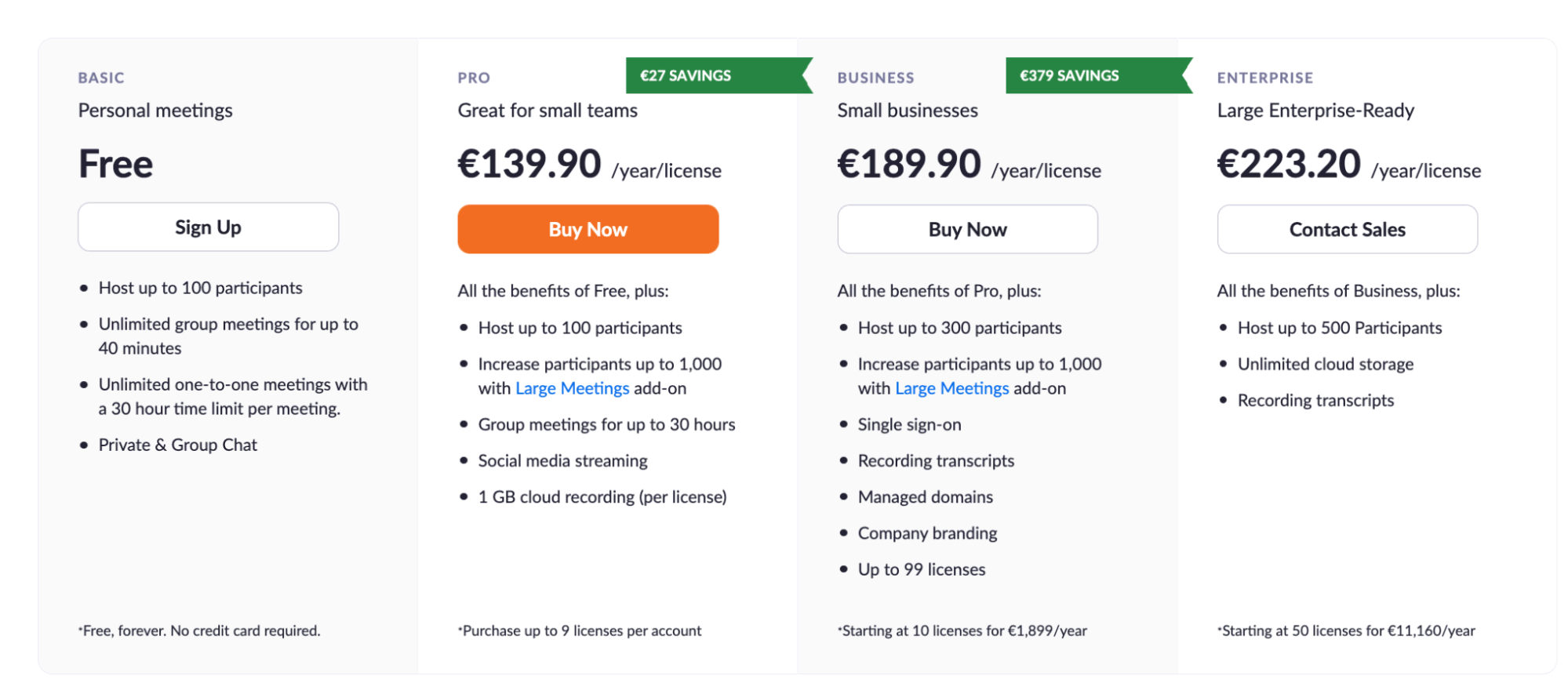
Task: Click the Sign Up button for Basic plan
Action: 207,227
